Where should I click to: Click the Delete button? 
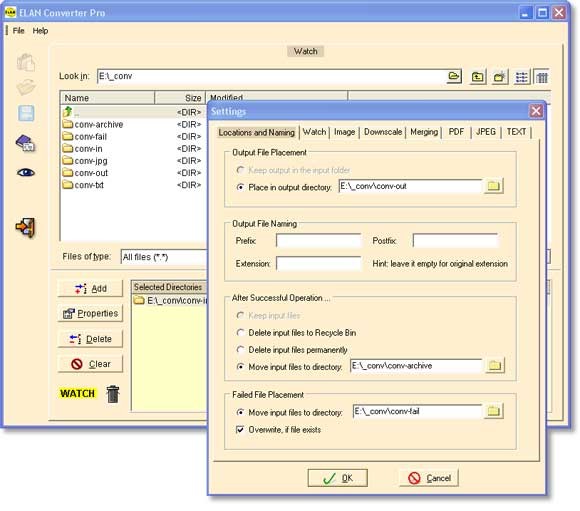(90, 339)
